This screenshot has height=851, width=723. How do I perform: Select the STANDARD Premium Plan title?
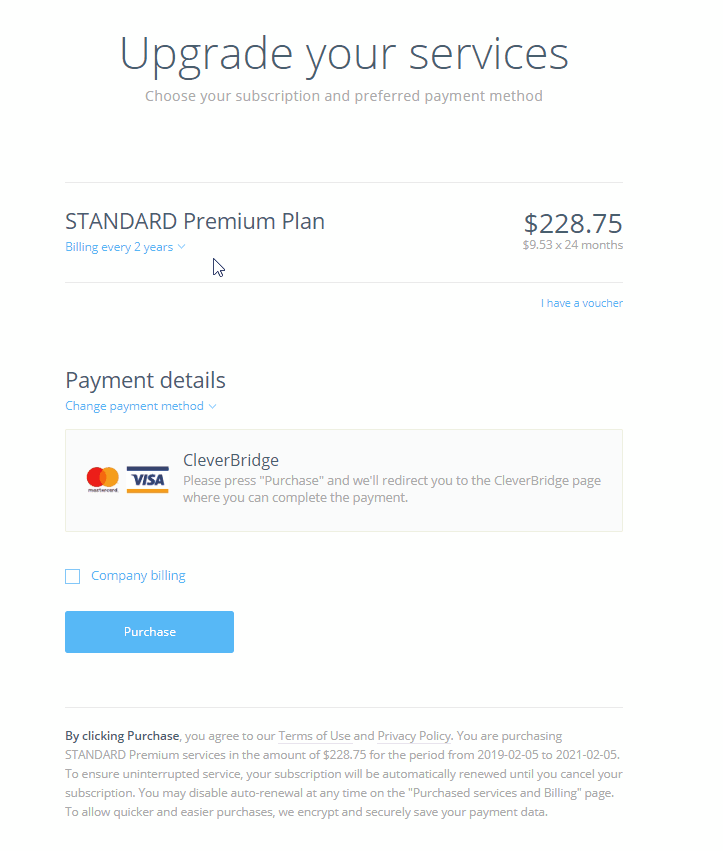(x=194, y=221)
